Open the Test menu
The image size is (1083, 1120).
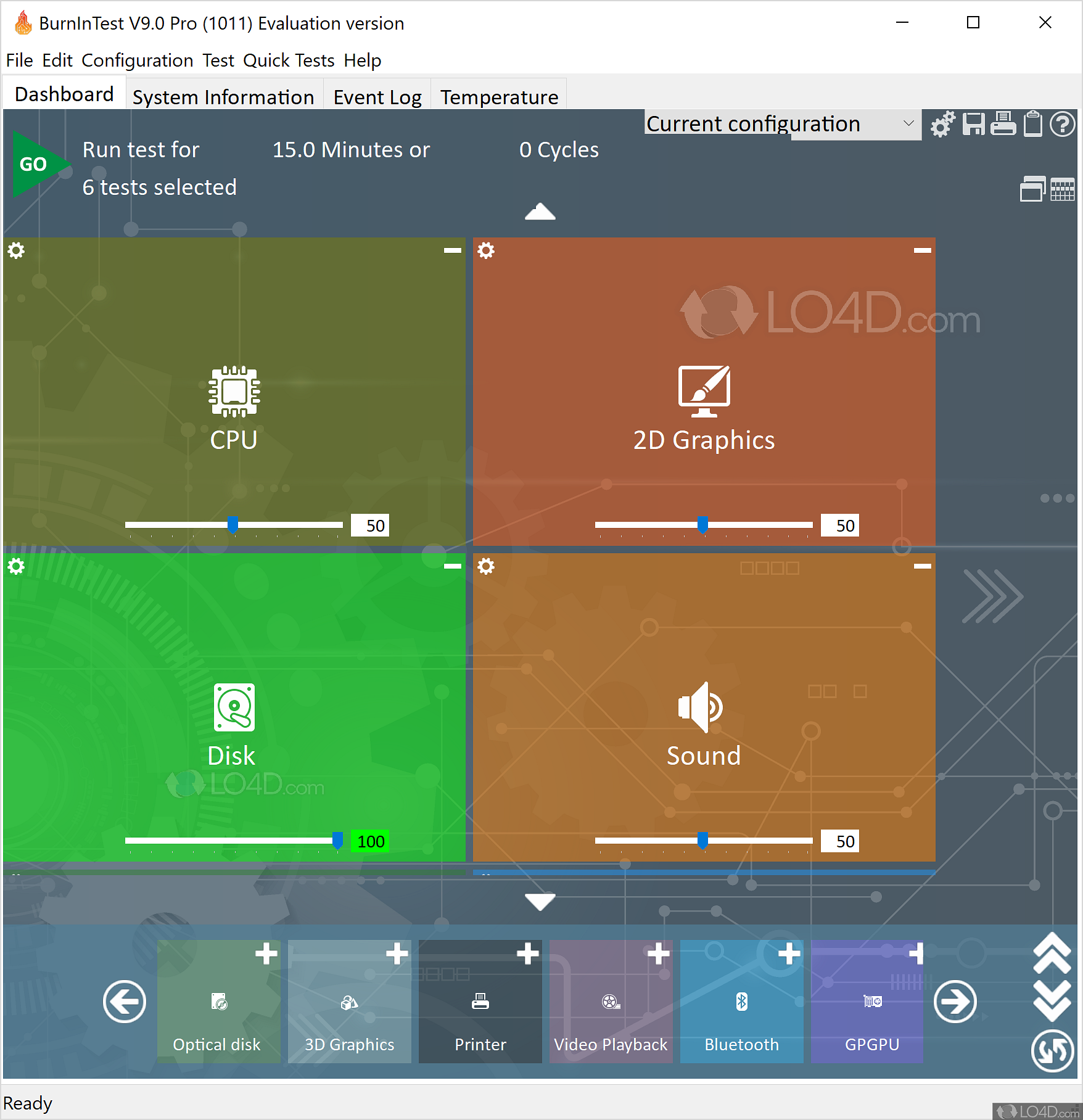[218, 60]
